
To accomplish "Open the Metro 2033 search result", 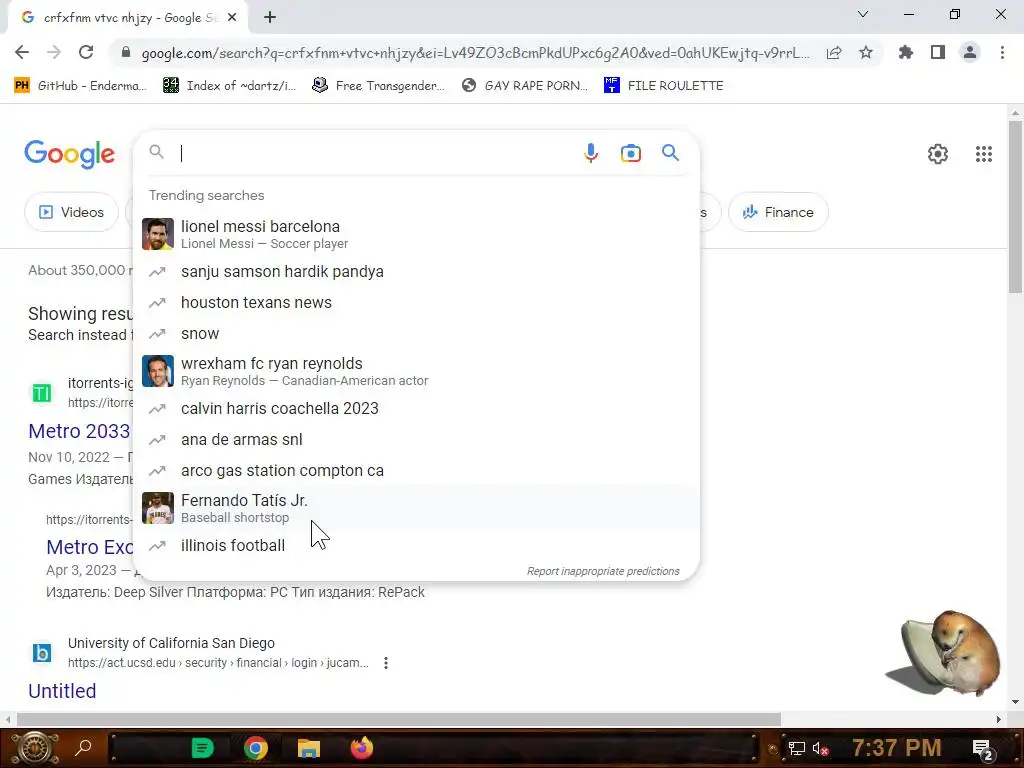I will [x=79, y=432].
